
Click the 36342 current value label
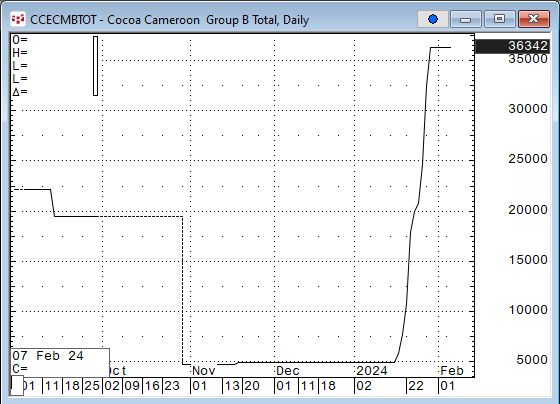coord(511,46)
